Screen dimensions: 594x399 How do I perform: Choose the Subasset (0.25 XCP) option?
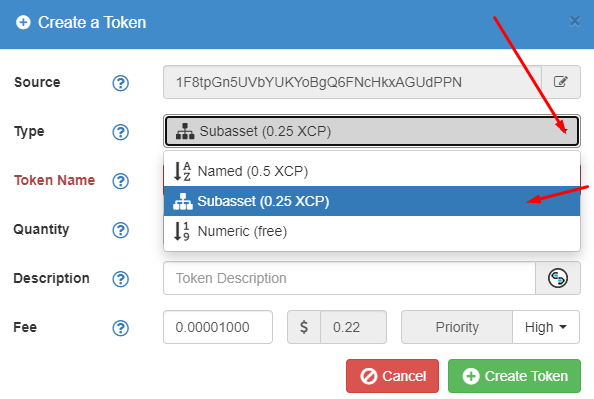[x=372, y=201]
